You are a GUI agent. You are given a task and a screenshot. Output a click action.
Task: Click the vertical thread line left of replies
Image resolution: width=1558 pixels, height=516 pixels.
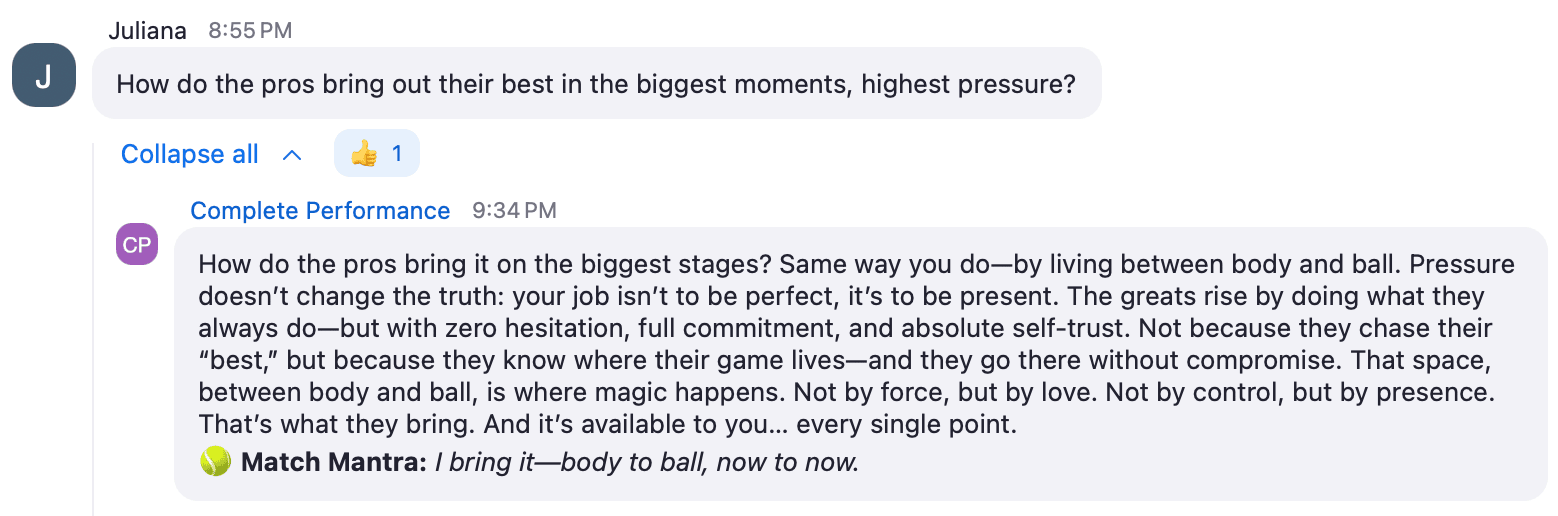93,330
